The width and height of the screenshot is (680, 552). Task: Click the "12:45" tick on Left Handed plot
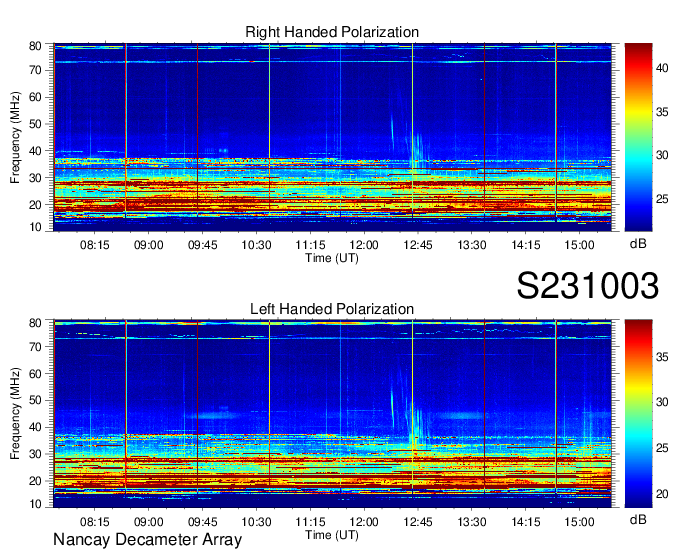click(x=418, y=522)
